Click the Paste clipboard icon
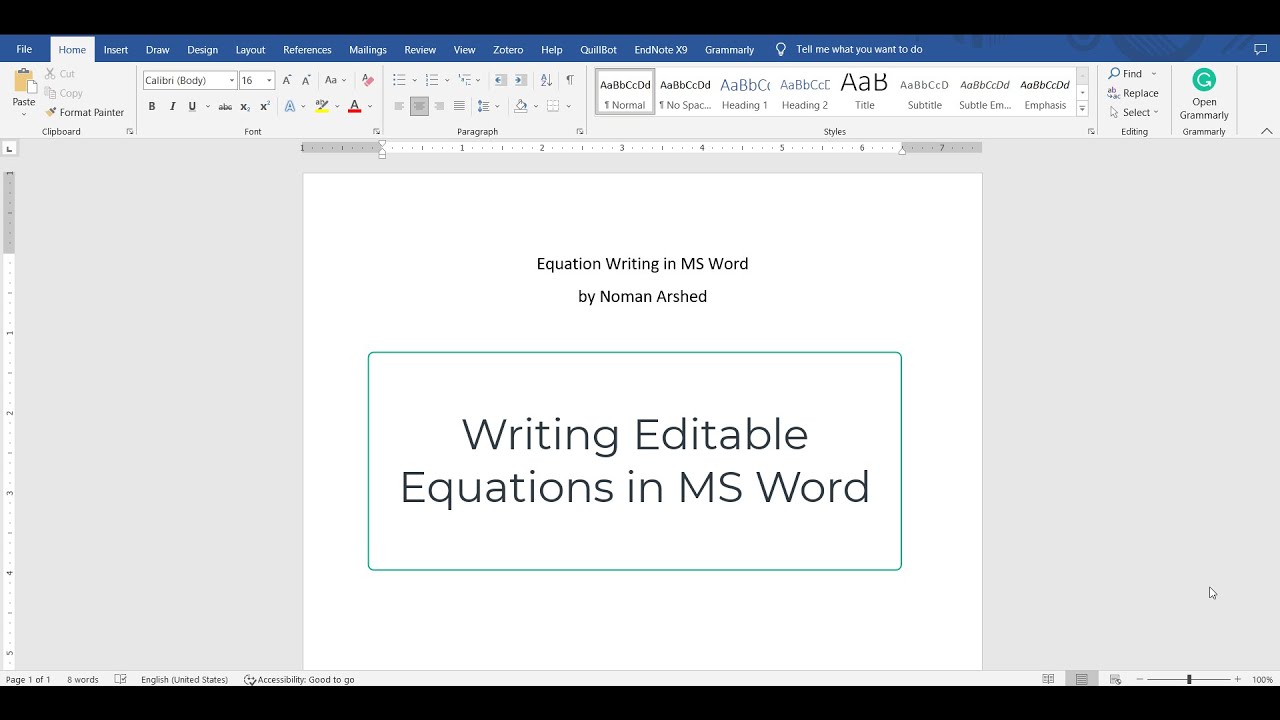Screen dimensions: 1280x720 pyautogui.click(x=24, y=83)
